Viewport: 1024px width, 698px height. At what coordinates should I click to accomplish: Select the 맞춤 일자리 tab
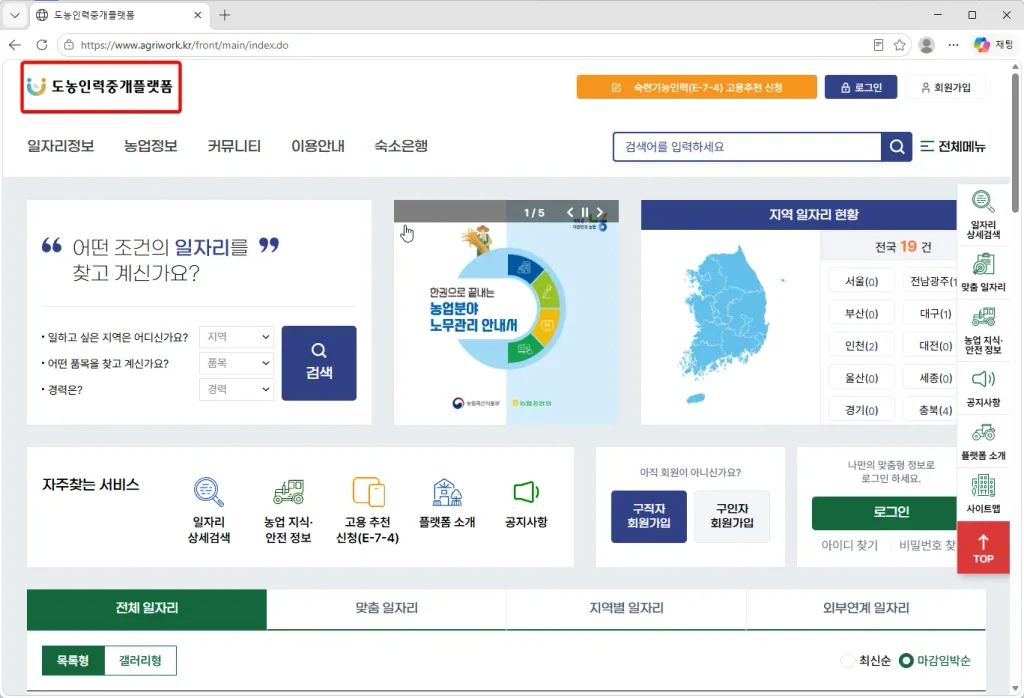pos(387,609)
